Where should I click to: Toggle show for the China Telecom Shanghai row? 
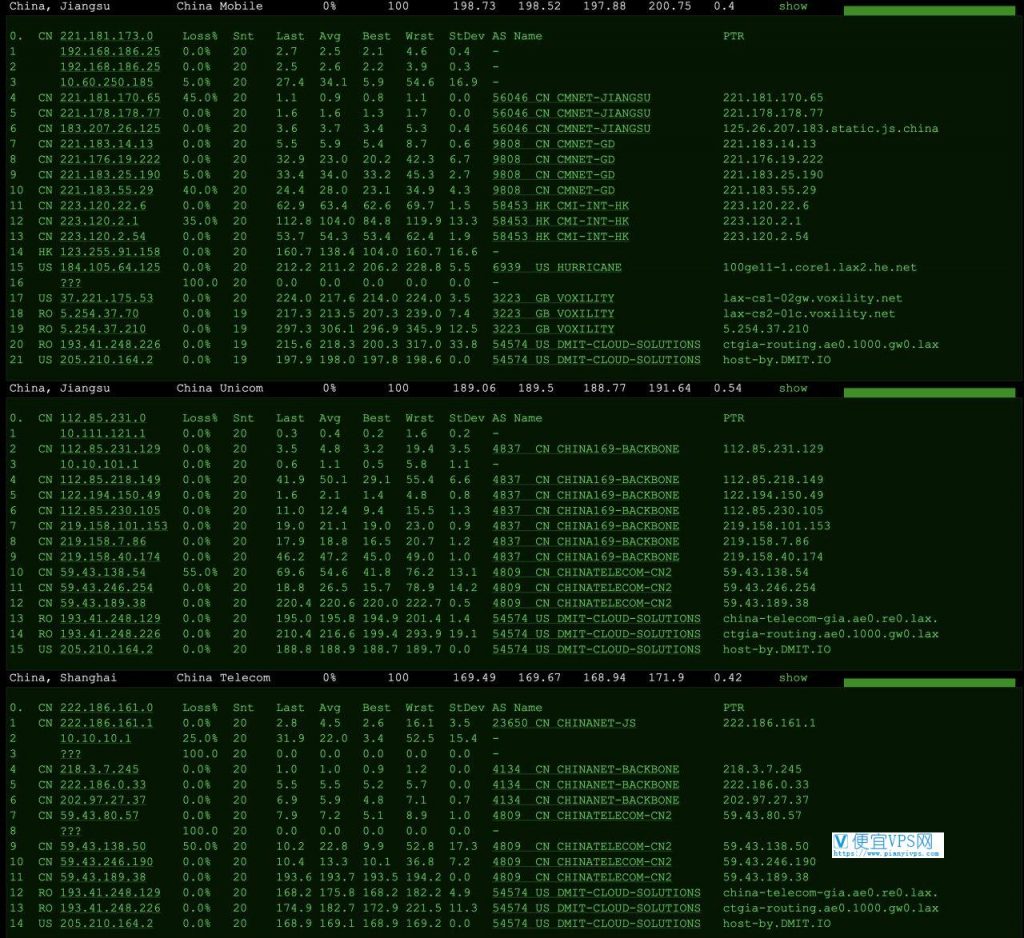[x=793, y=677]
